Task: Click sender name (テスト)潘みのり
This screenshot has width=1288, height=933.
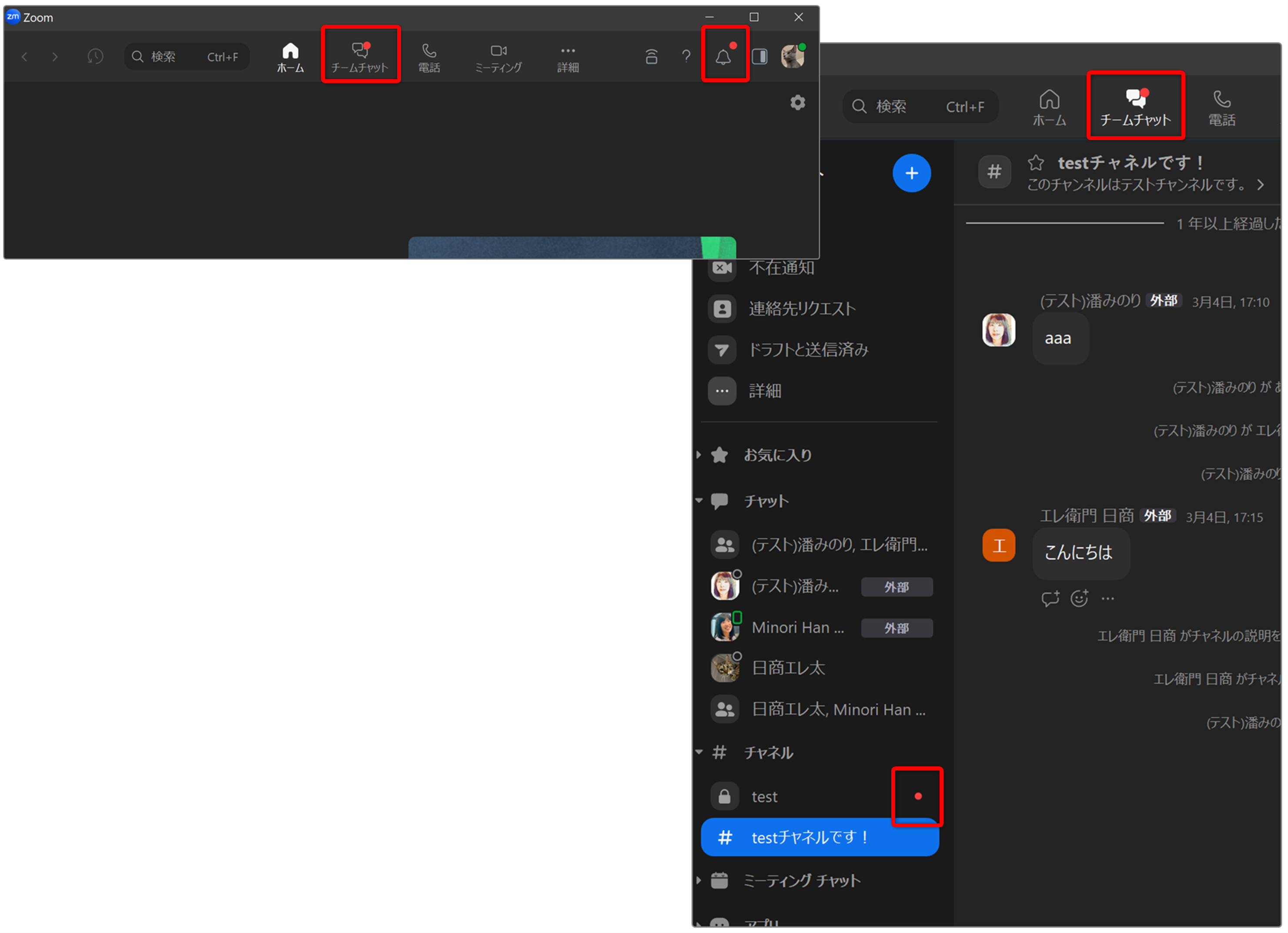Action: 1091,301
